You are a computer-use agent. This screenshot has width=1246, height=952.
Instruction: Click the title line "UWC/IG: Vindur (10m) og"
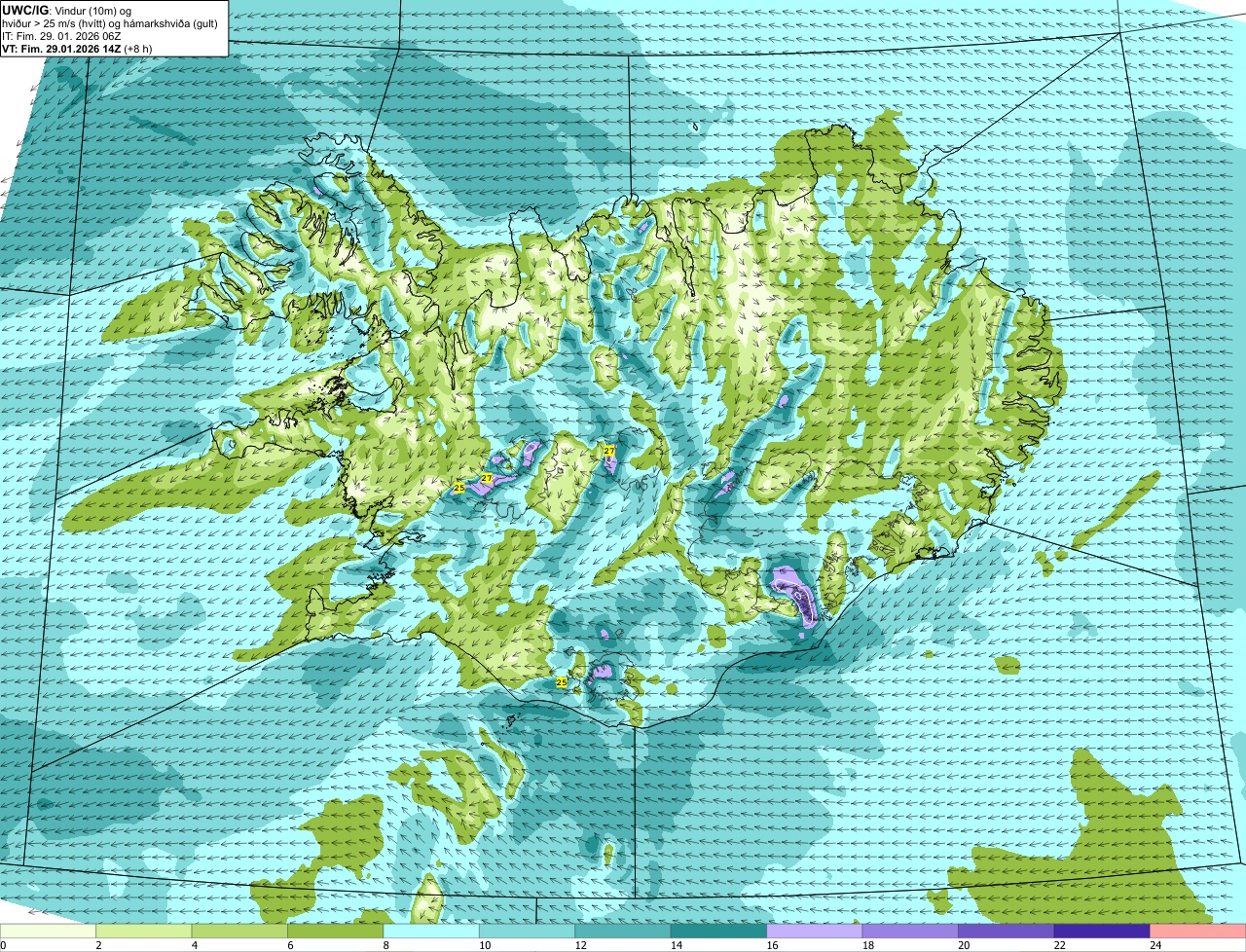pyautogui.click(x=66, y=10)
